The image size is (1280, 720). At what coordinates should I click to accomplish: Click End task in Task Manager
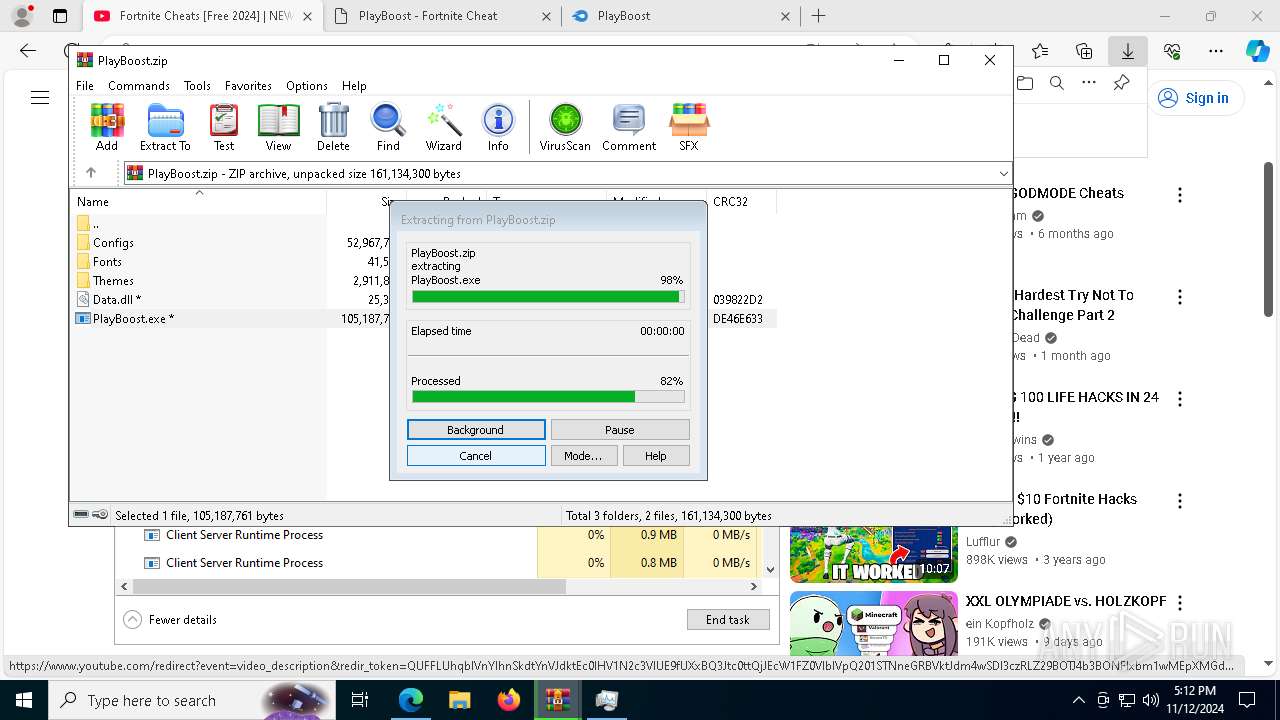click(x=728, y=619)
